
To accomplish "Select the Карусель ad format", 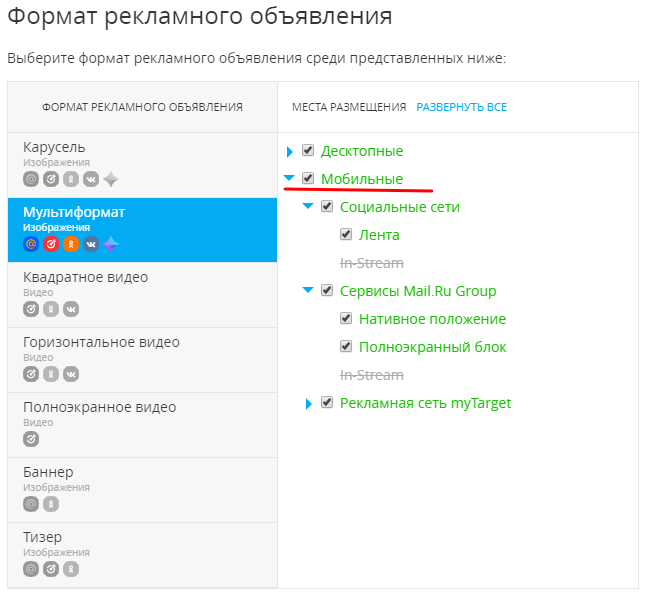I will [x=142, y=165].
